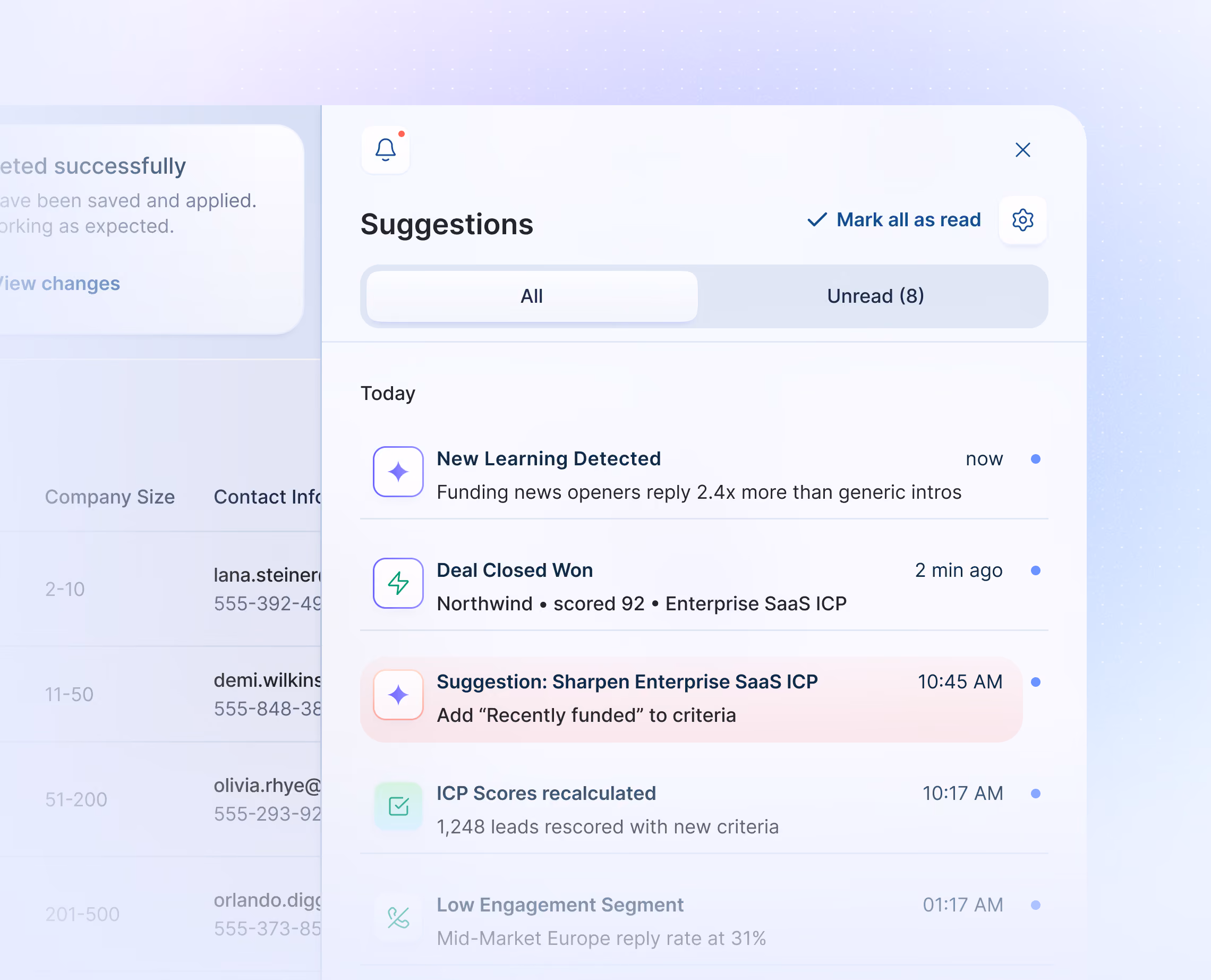Click 'Funding news openers reply 2.4x' description
Screen dimensions: 1211x980
point(699,492)
